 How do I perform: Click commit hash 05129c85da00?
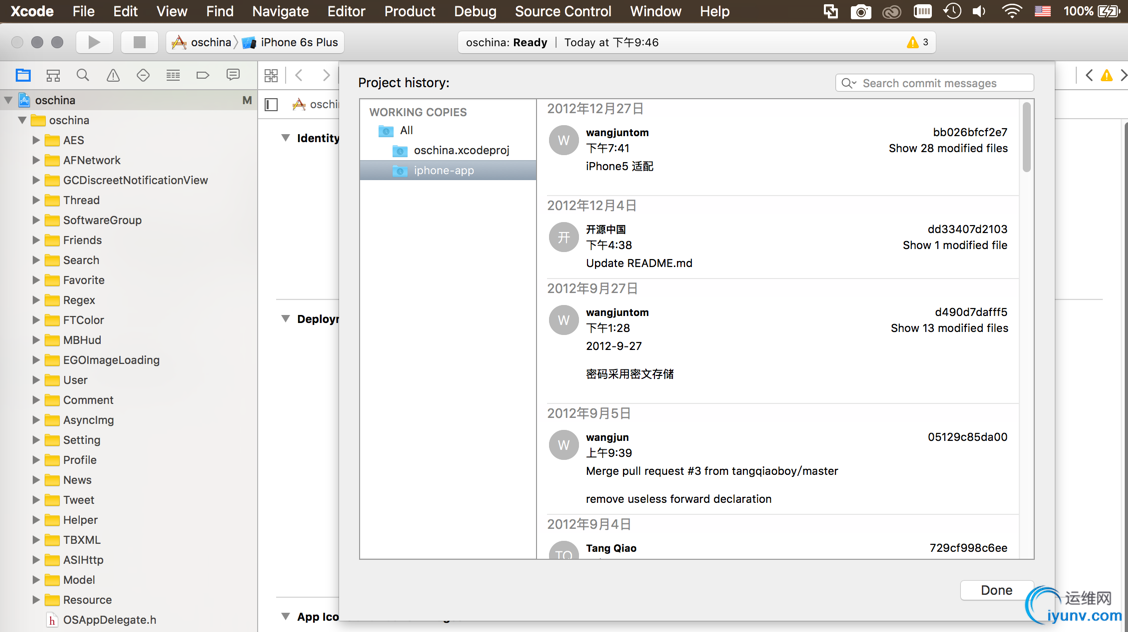967,437
